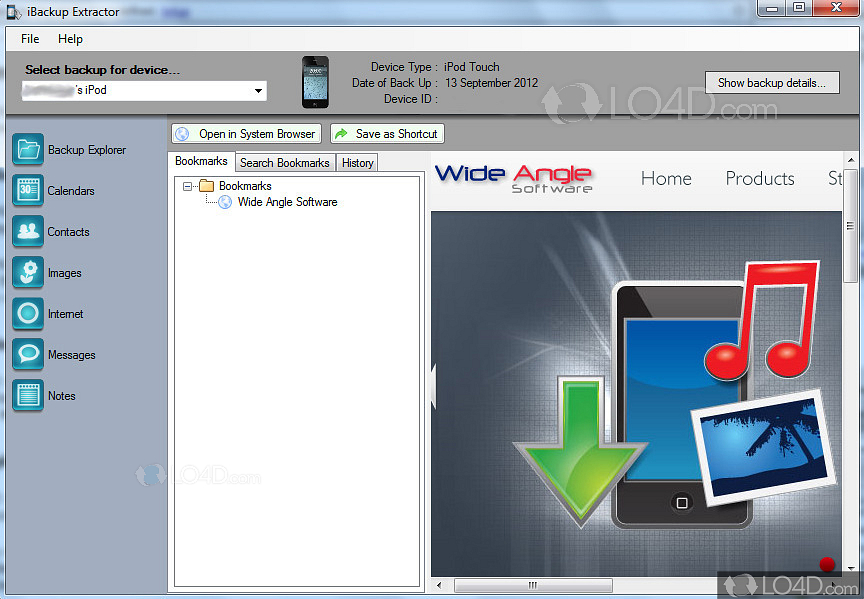Click the globe icon on Open in System Browser

pyautogui.click(x=182, y=134)
